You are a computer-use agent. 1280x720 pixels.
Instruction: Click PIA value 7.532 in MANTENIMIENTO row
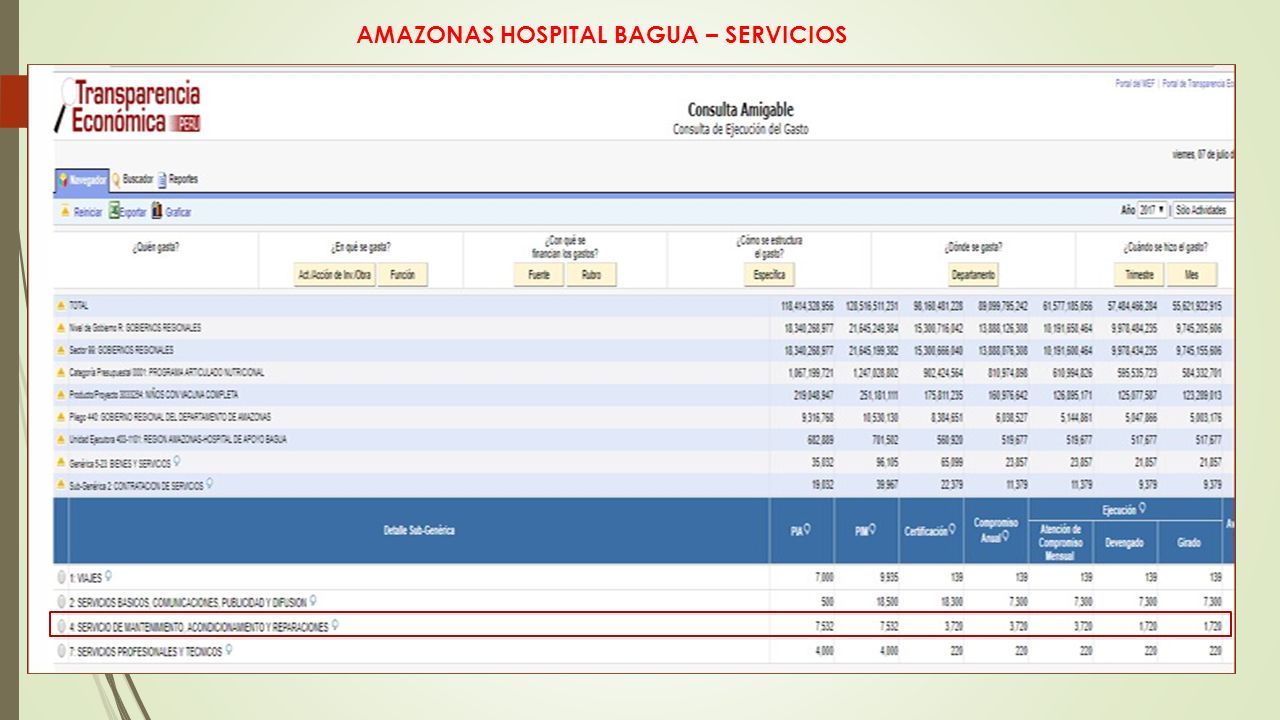[823, 626]
